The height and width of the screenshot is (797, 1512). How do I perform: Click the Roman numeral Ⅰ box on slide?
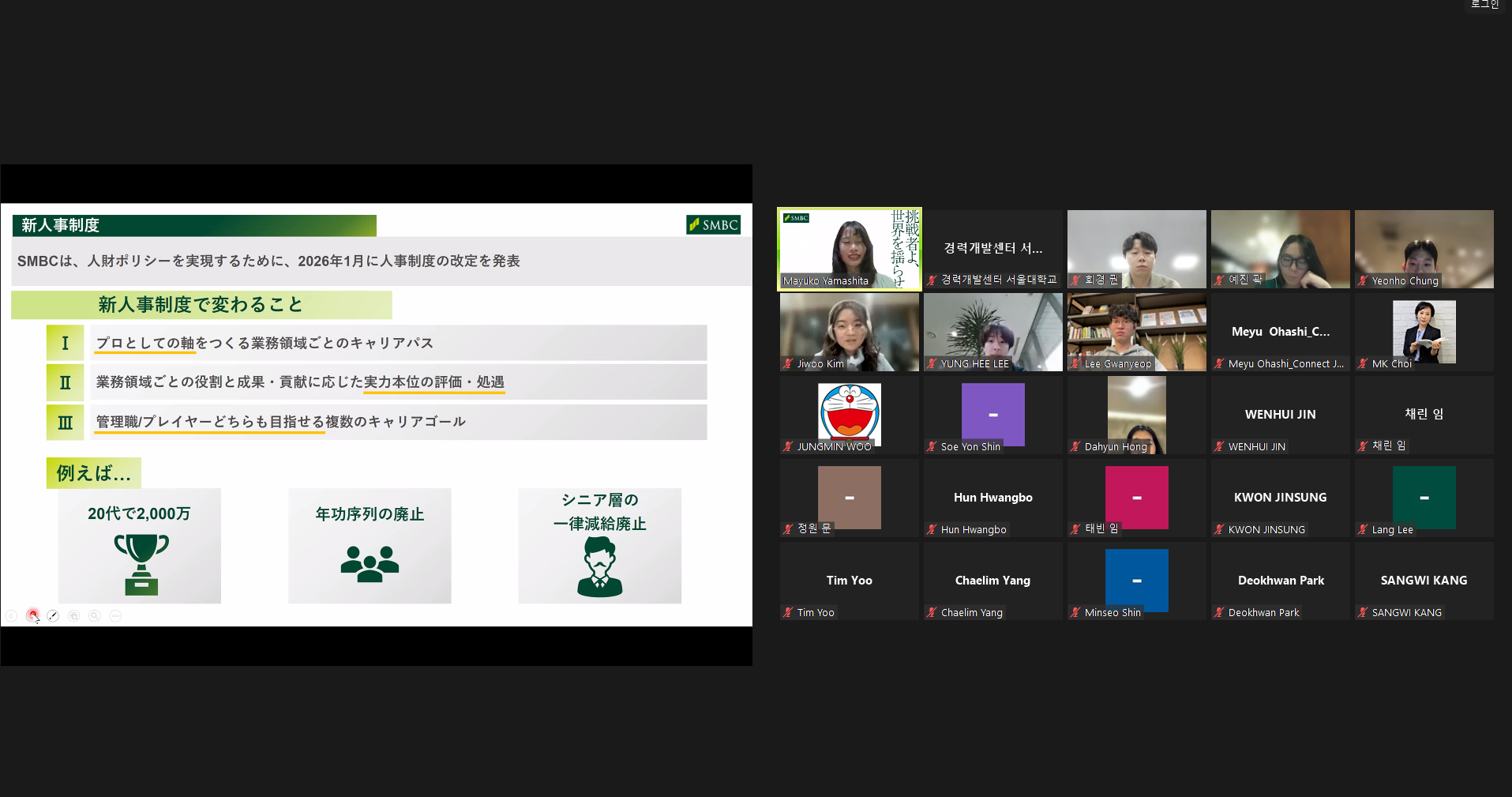[65, 343]
